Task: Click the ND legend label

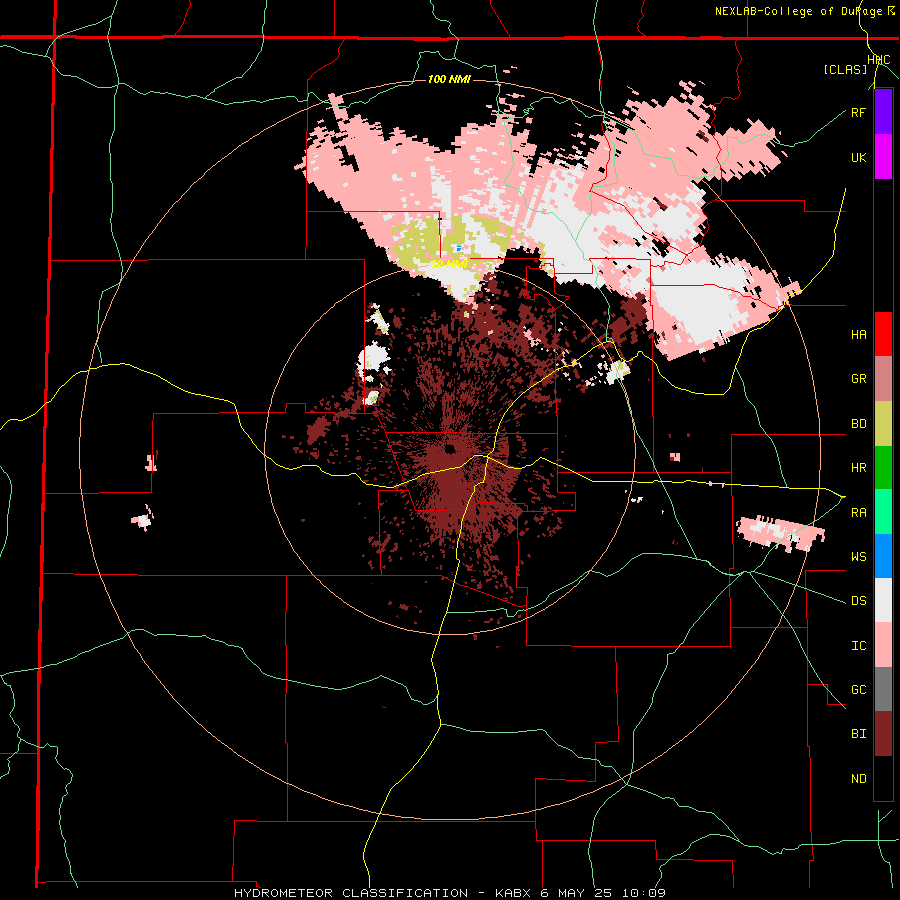Action: (858, 778)
